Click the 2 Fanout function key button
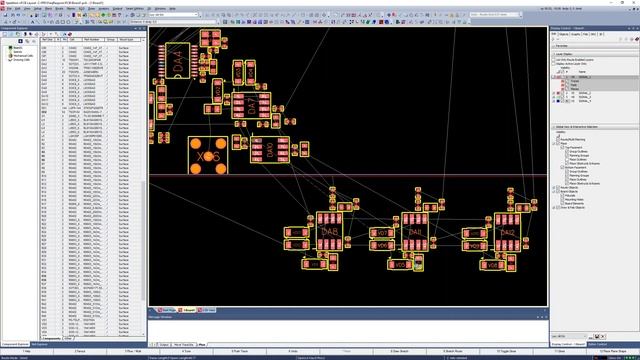This screenshot has width=640, height=360. pos(80,351)
